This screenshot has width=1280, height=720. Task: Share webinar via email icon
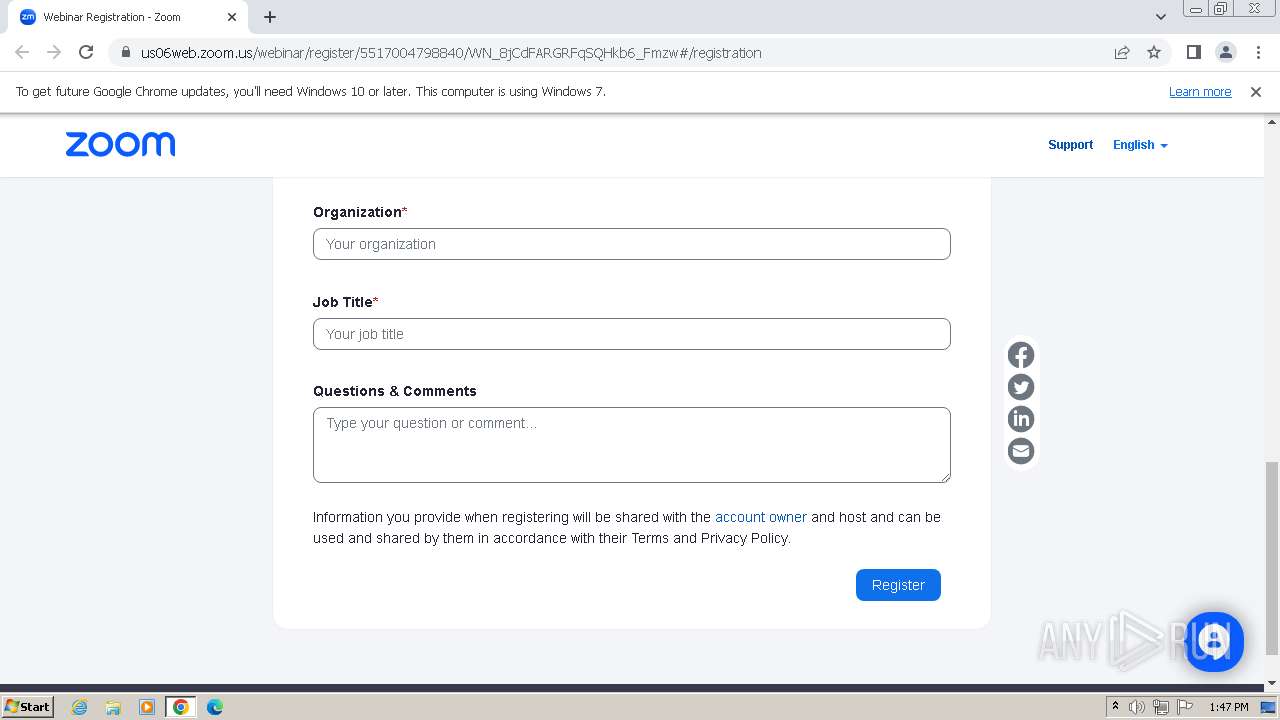[1021, 451]
